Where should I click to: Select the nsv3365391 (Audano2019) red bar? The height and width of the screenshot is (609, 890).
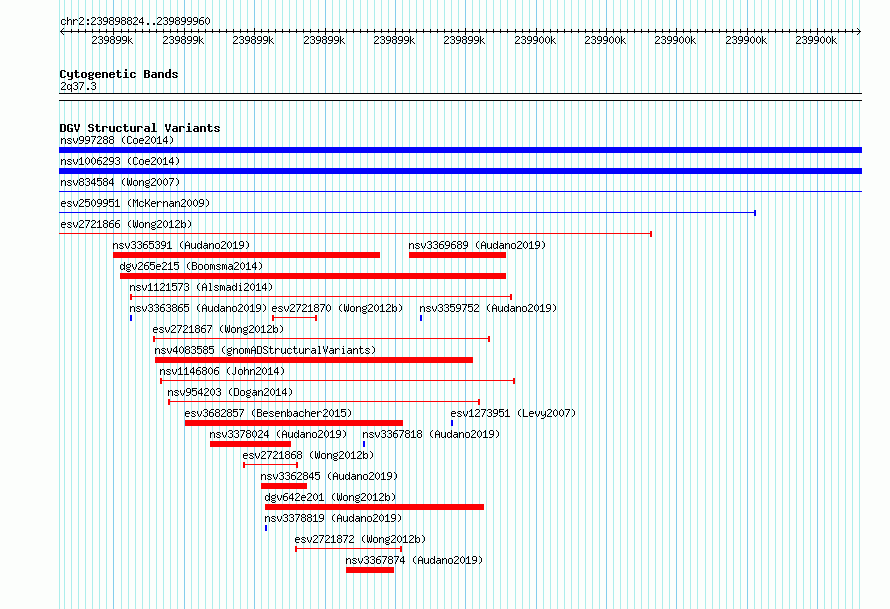(246, 255)
